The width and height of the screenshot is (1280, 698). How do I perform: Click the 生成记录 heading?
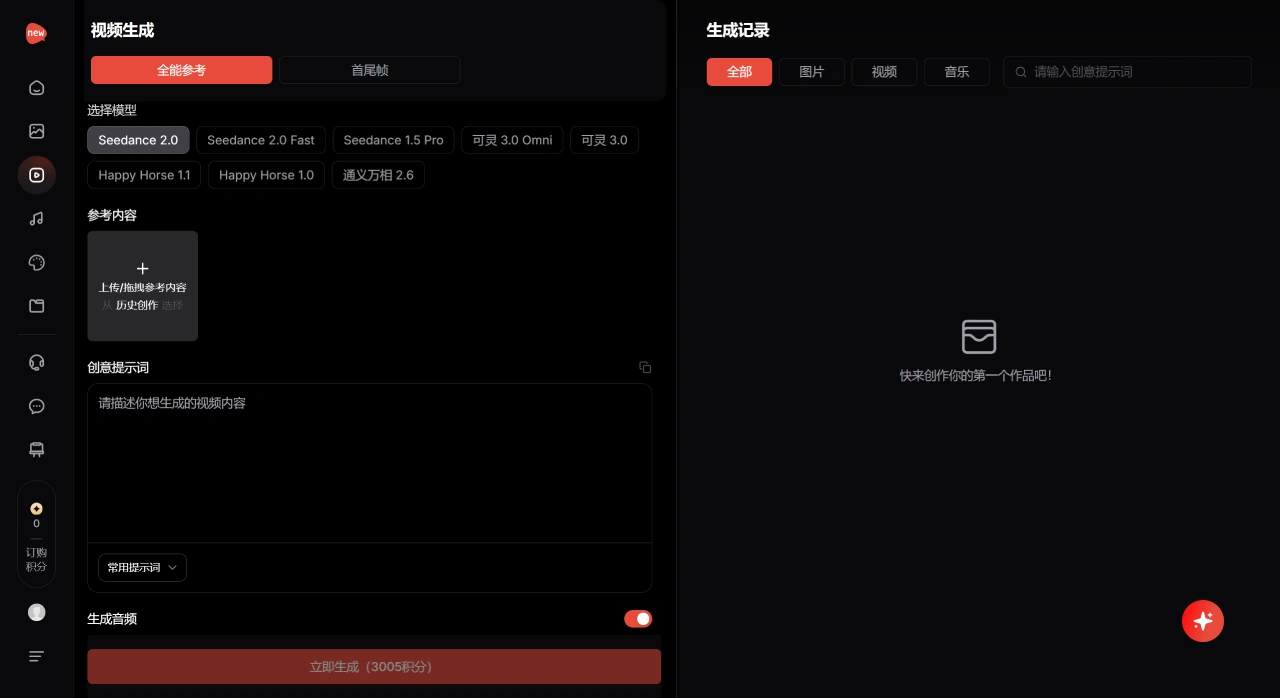pyautogui.click(x=738, y=31)
